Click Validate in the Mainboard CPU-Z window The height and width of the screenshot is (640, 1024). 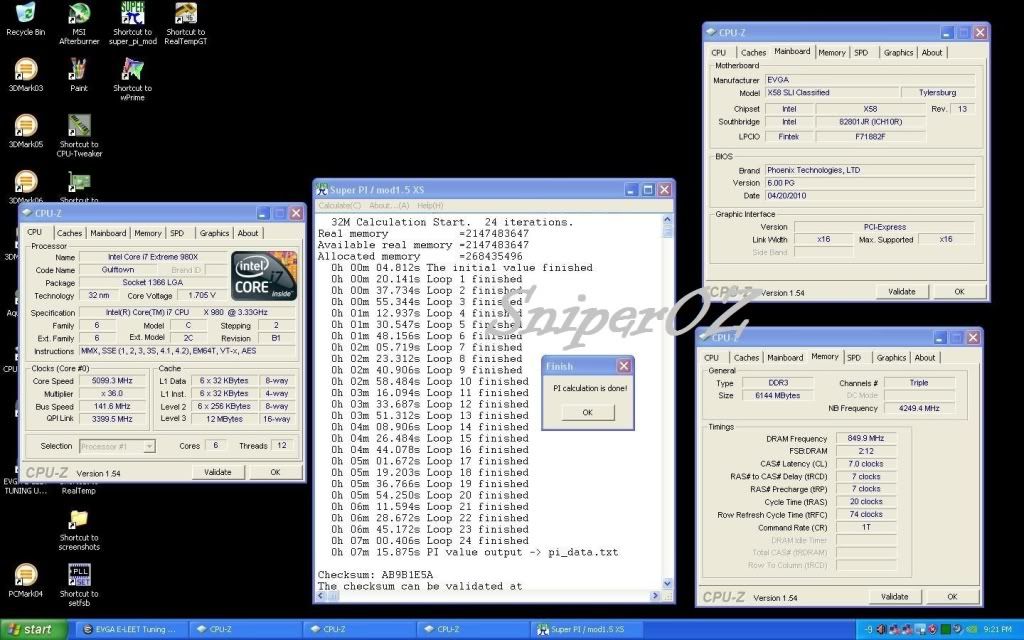901,292
